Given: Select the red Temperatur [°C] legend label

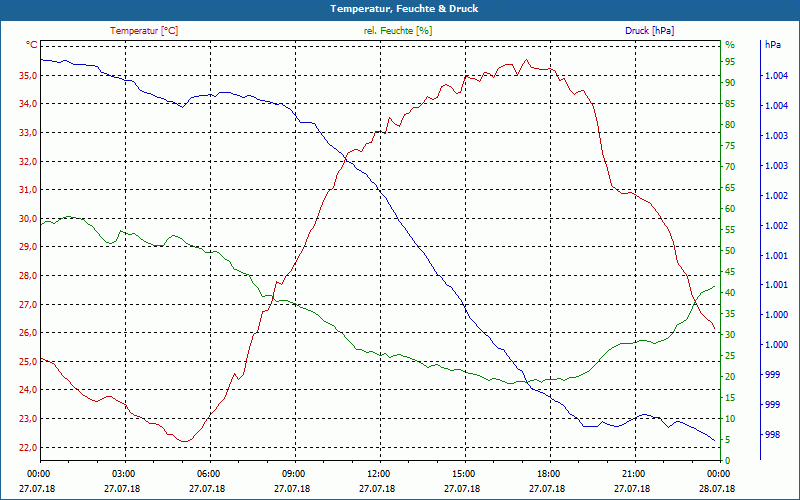Looking at the screenshot, I should tap(144, 31).
